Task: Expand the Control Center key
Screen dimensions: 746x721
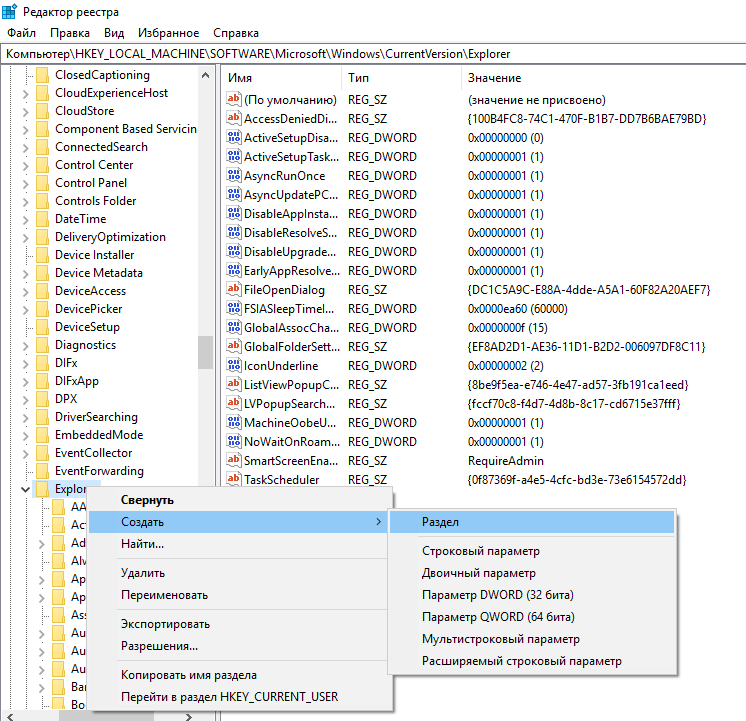Action: click(26, 166)
